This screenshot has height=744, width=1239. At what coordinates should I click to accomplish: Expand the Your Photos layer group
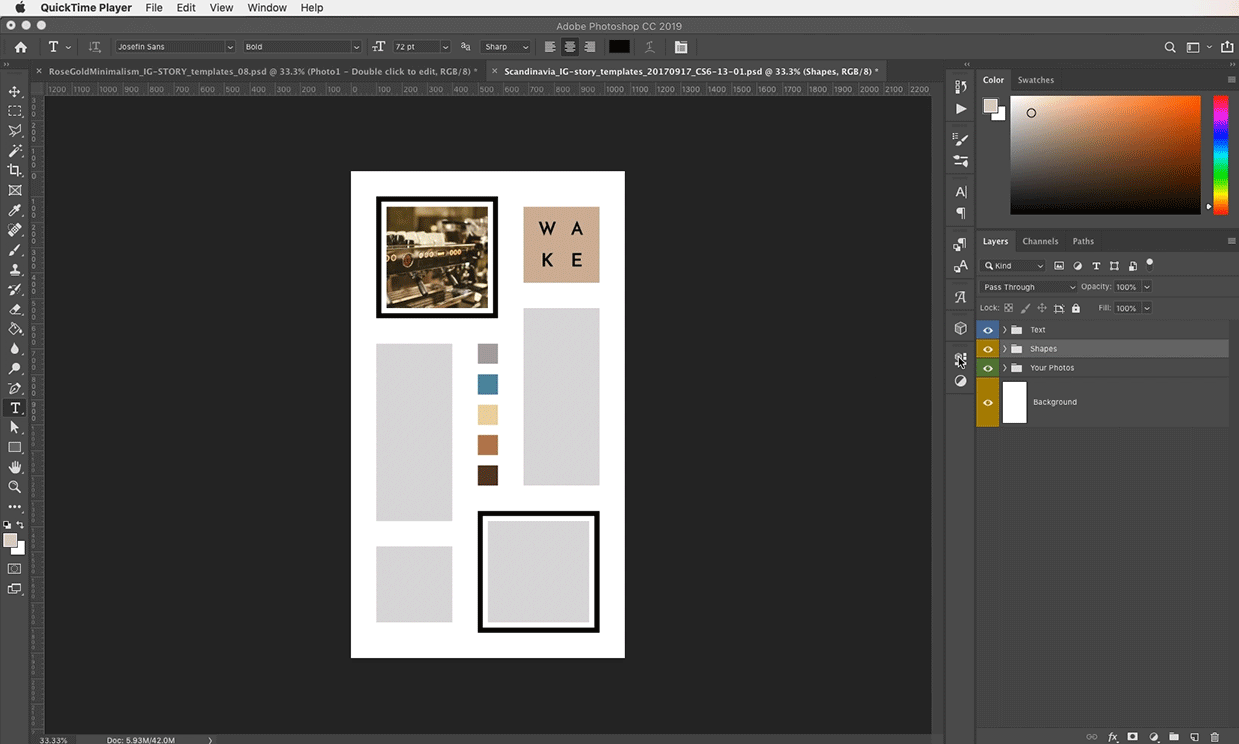coord(1004,368)
